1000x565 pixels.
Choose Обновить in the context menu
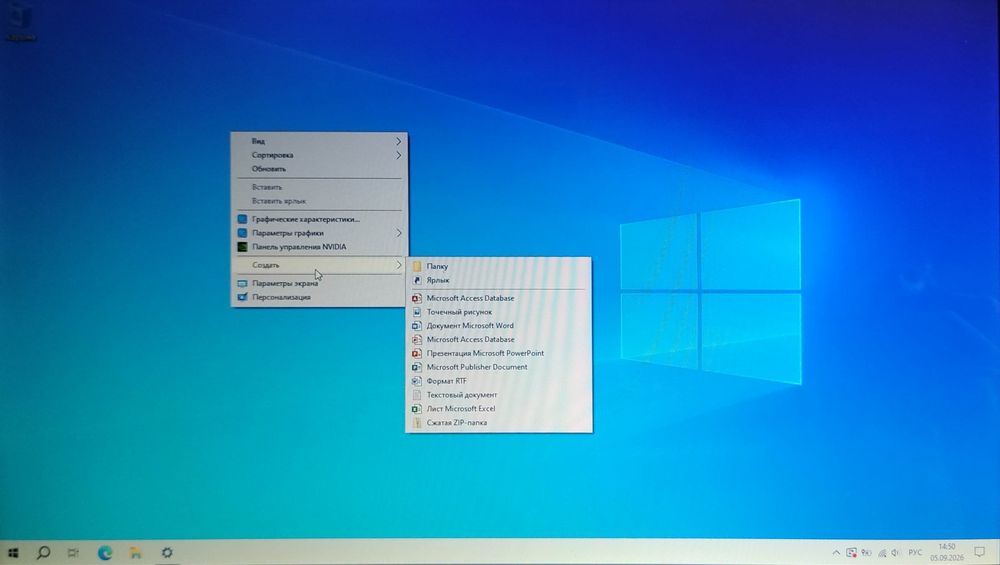(x=319, y=169)
